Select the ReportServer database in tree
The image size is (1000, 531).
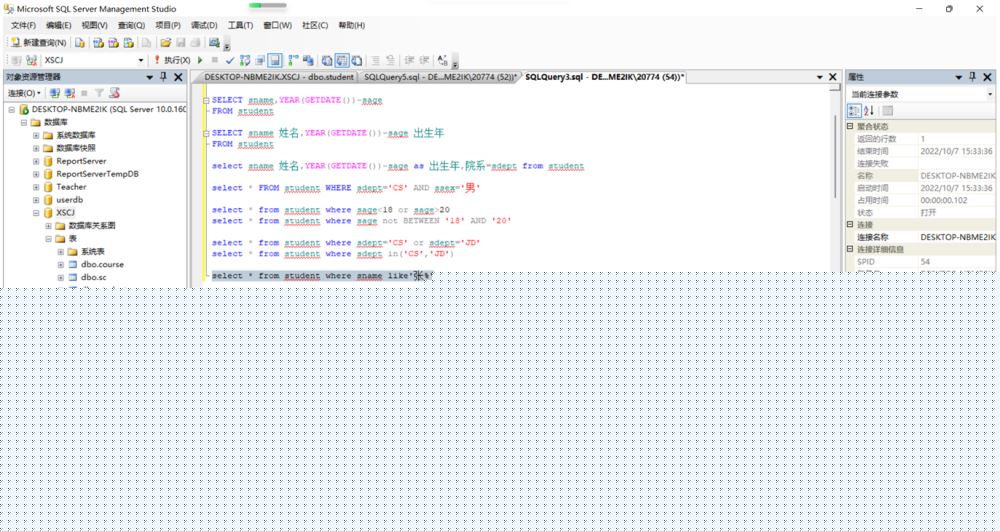coord(81,161)
